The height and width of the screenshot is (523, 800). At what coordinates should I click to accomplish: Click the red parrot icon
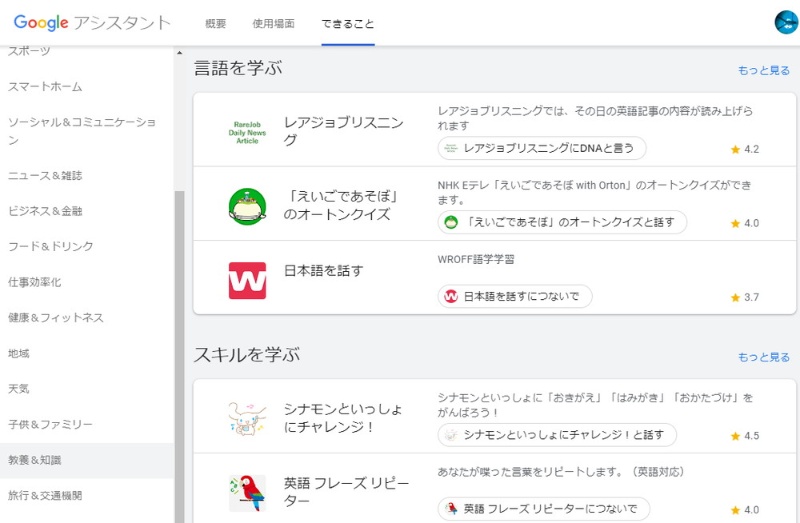pos(247,492)
